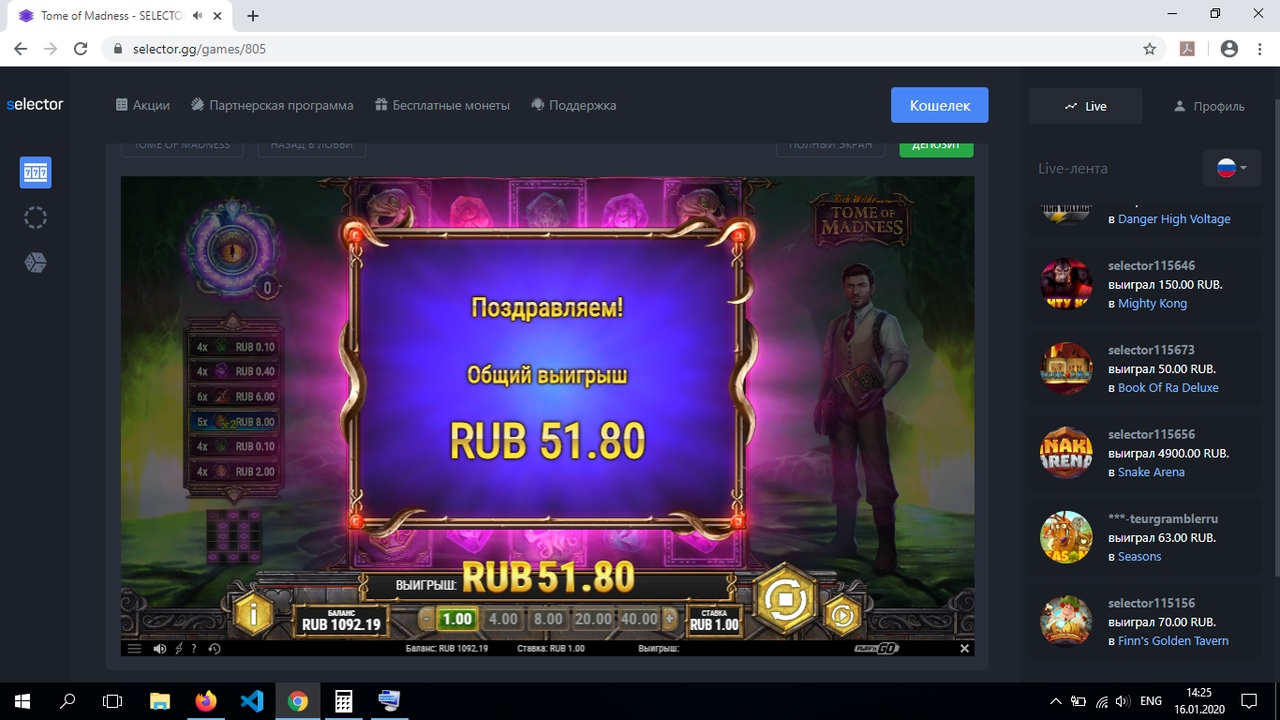This screenshot has height=720, width=1280.
Task: Select the 1.00 bet value
Action: [x=457, y=619]
